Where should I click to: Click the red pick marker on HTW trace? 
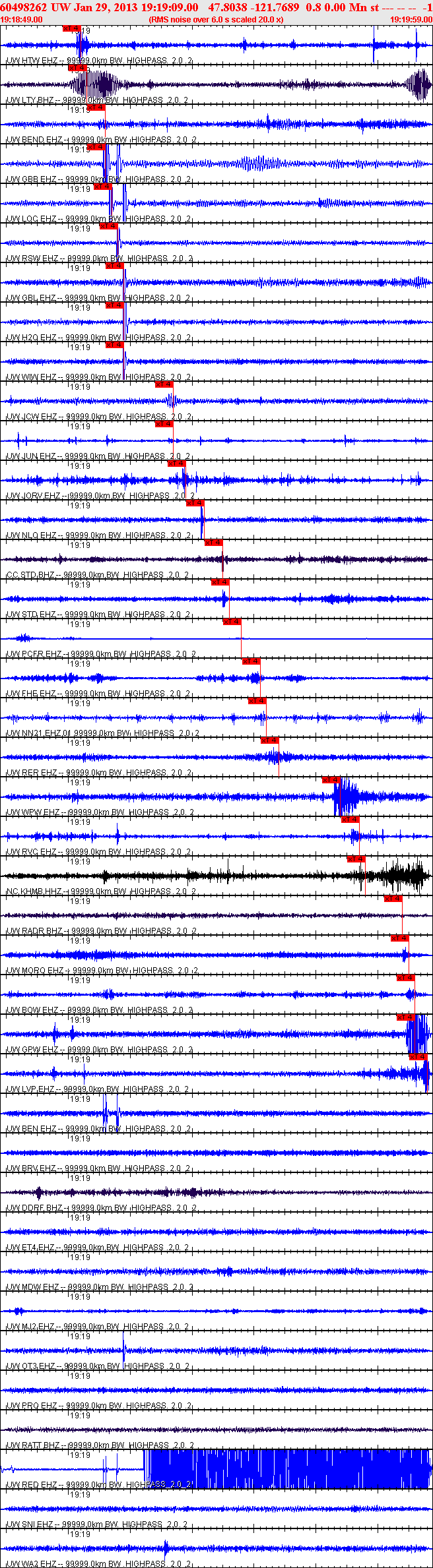72,28
